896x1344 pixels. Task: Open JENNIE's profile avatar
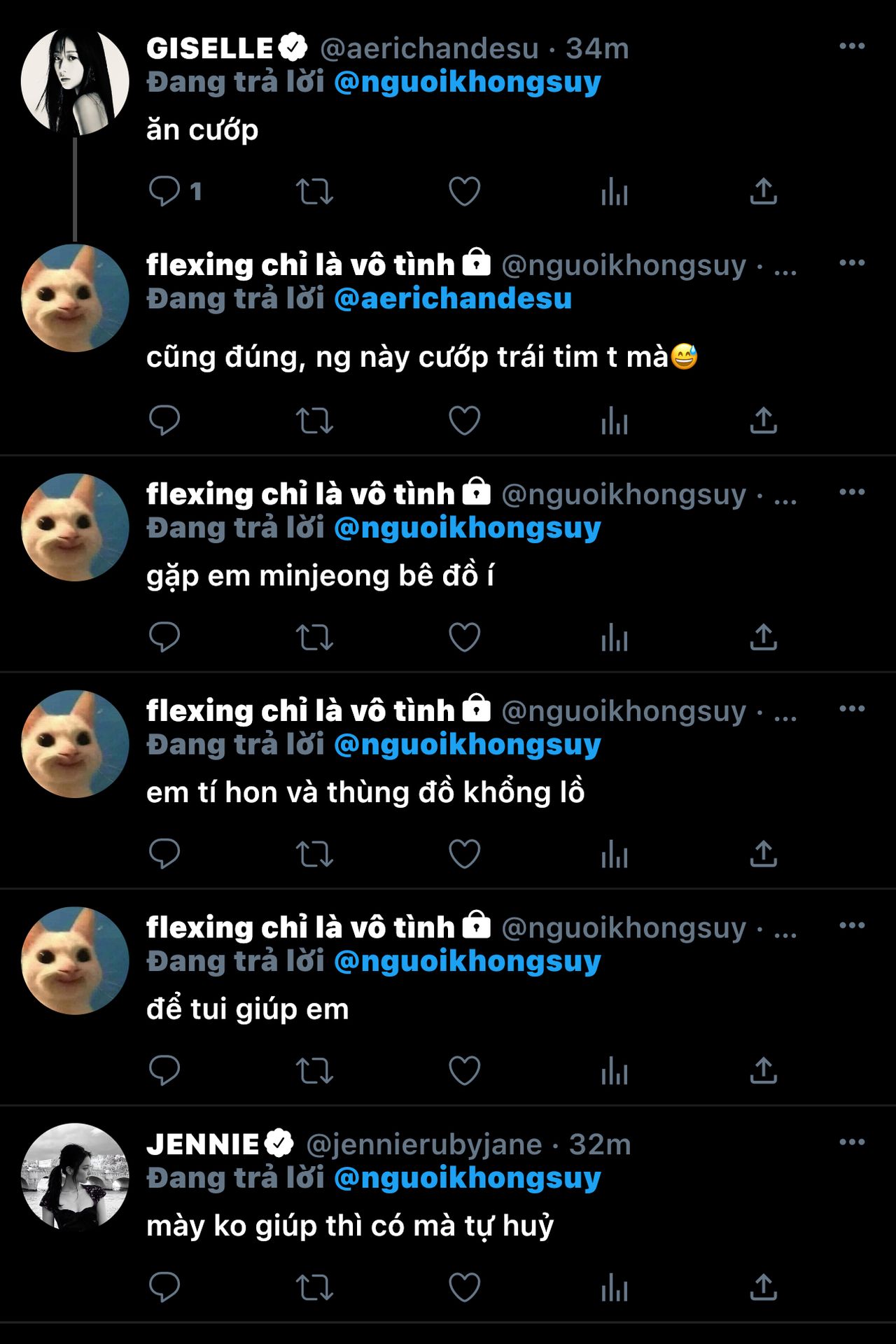(75, 1177)
